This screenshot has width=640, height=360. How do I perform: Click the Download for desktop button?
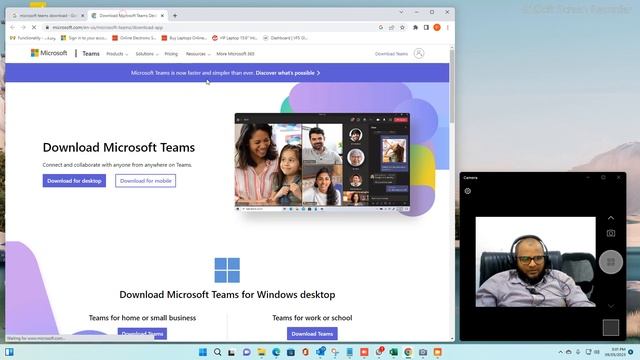(74, 181)
